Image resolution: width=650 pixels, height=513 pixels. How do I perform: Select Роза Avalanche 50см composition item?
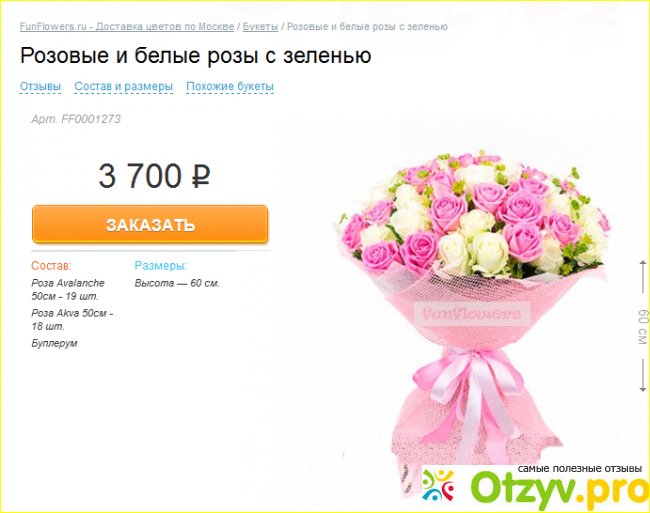(68, 290)
